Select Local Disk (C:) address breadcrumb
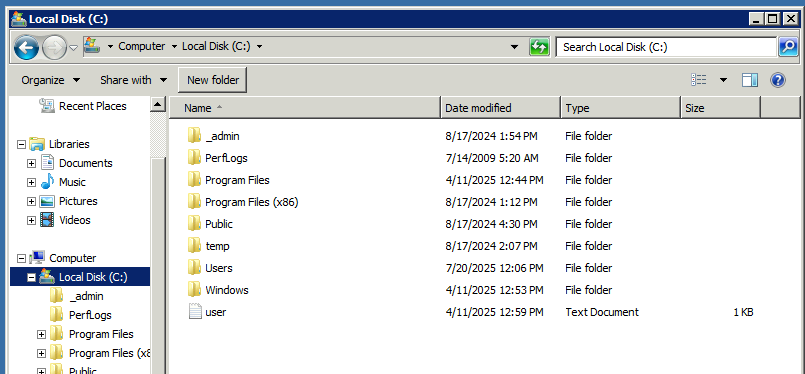 216,46
